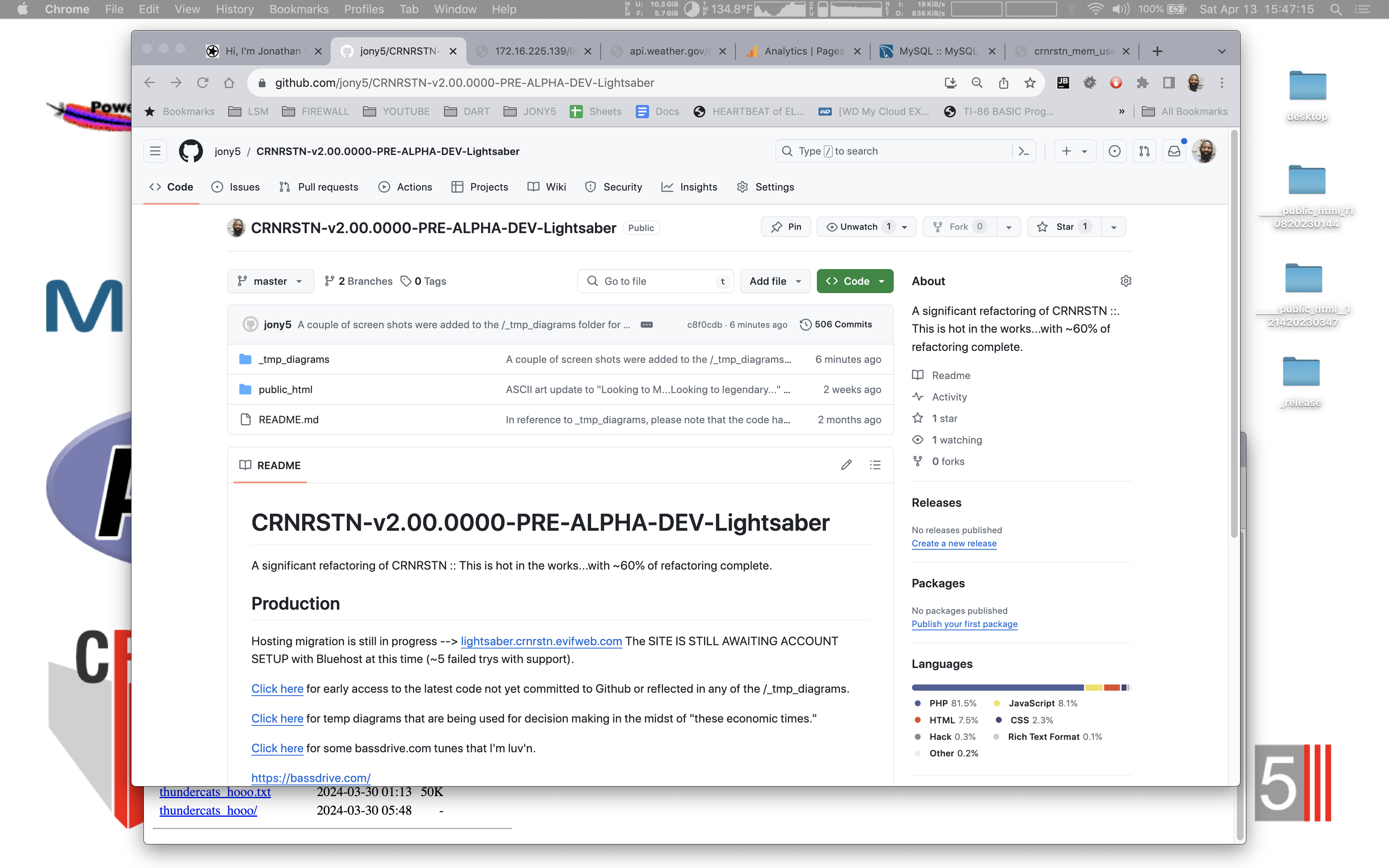Open the History menu in menu bar

coord(234,9)
